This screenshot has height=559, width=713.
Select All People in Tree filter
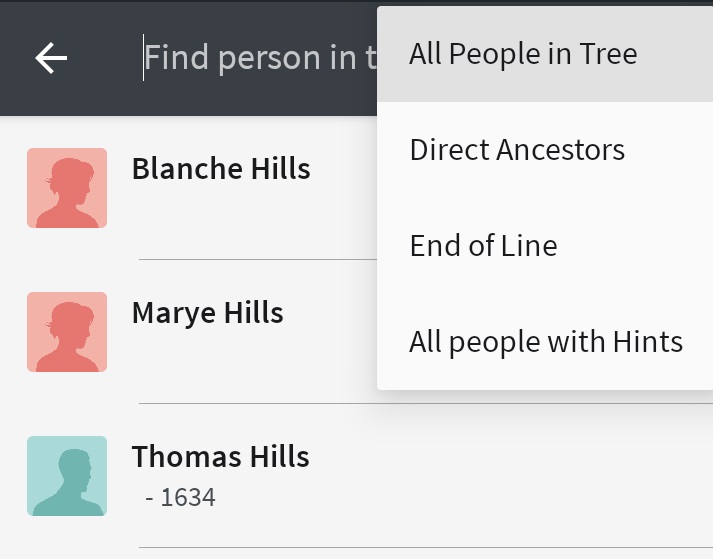pos(523,54)
